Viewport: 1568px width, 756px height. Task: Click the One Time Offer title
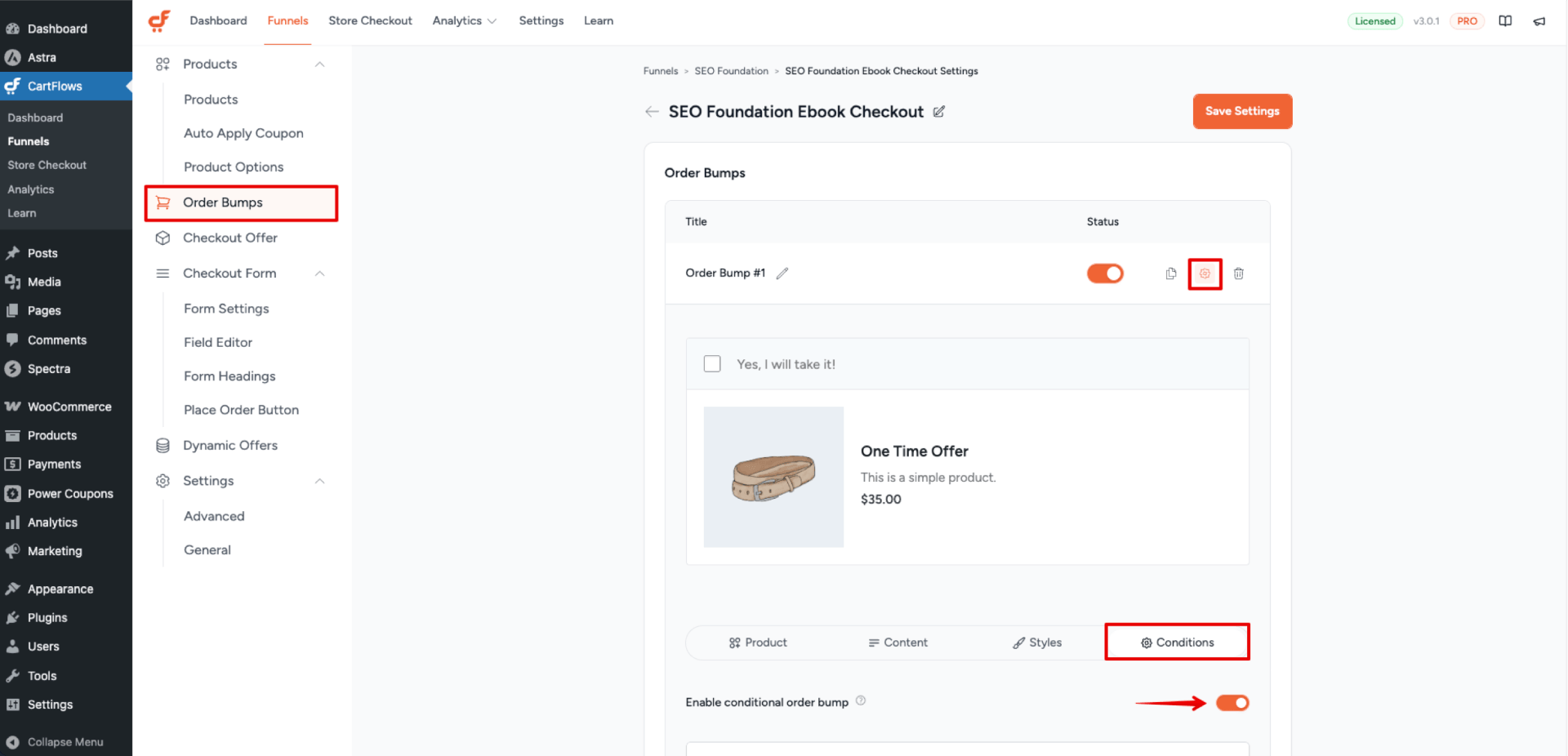[x=914, y=451]
